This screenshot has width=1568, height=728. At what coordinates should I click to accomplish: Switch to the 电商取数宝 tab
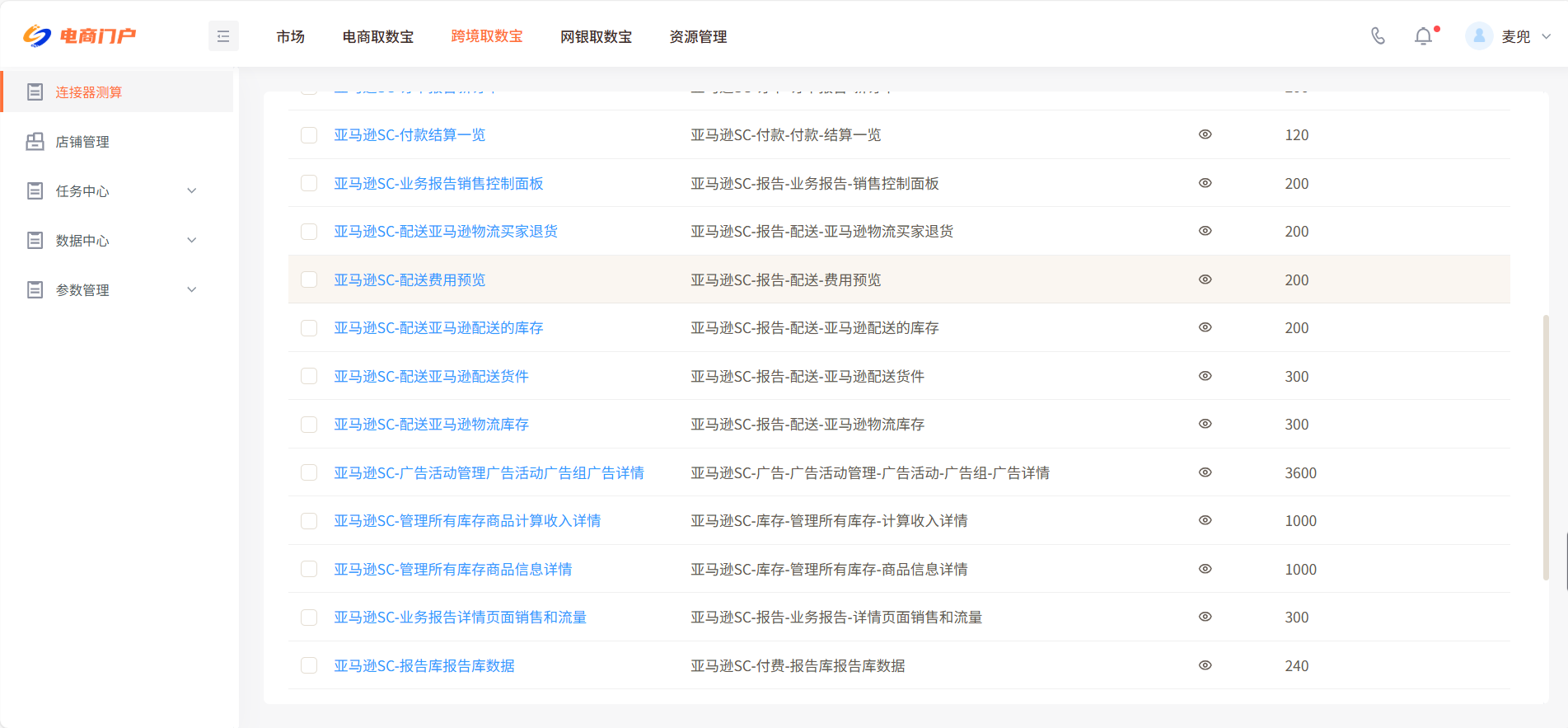click(x=378, y=36)
